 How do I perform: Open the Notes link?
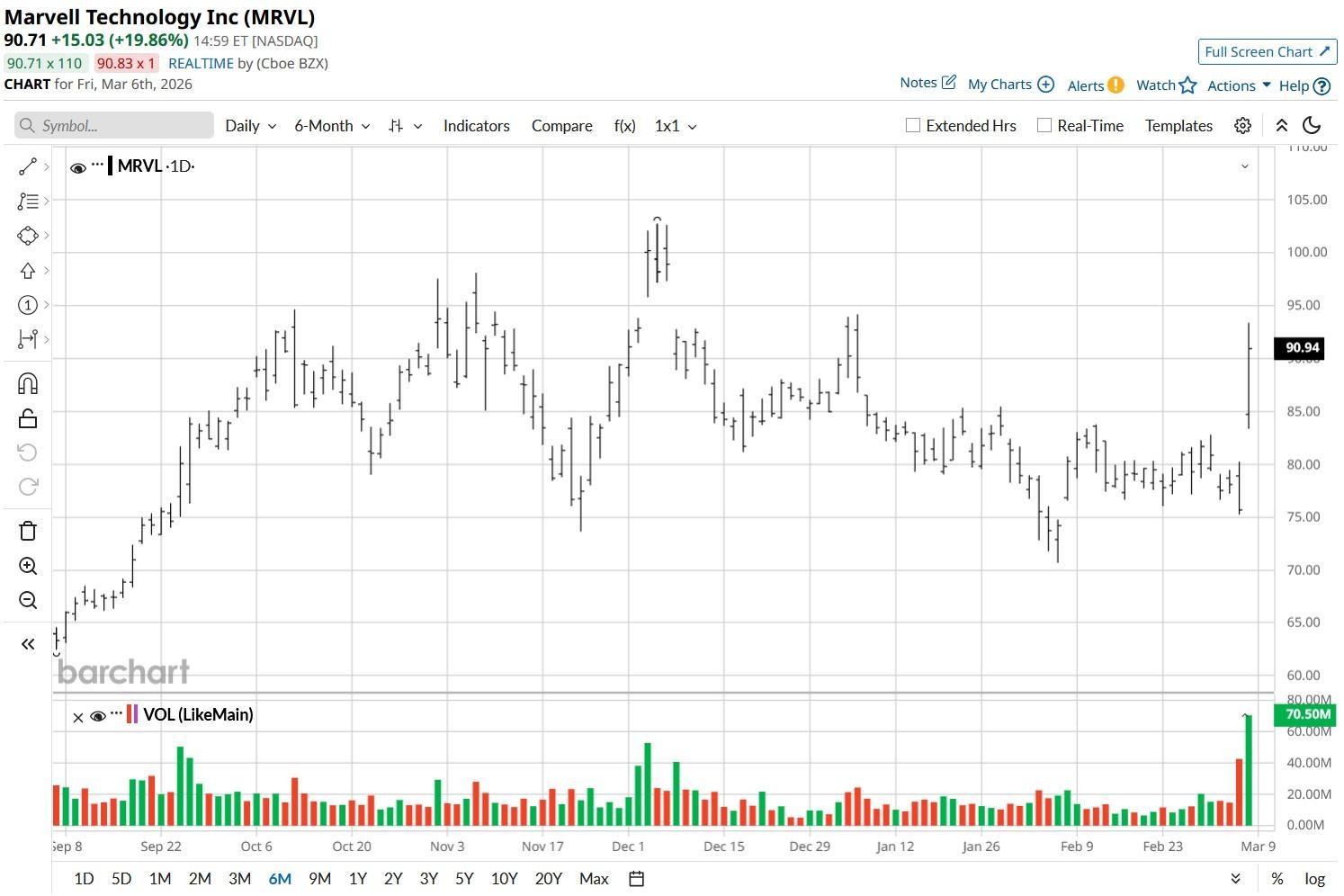[918, 83]
